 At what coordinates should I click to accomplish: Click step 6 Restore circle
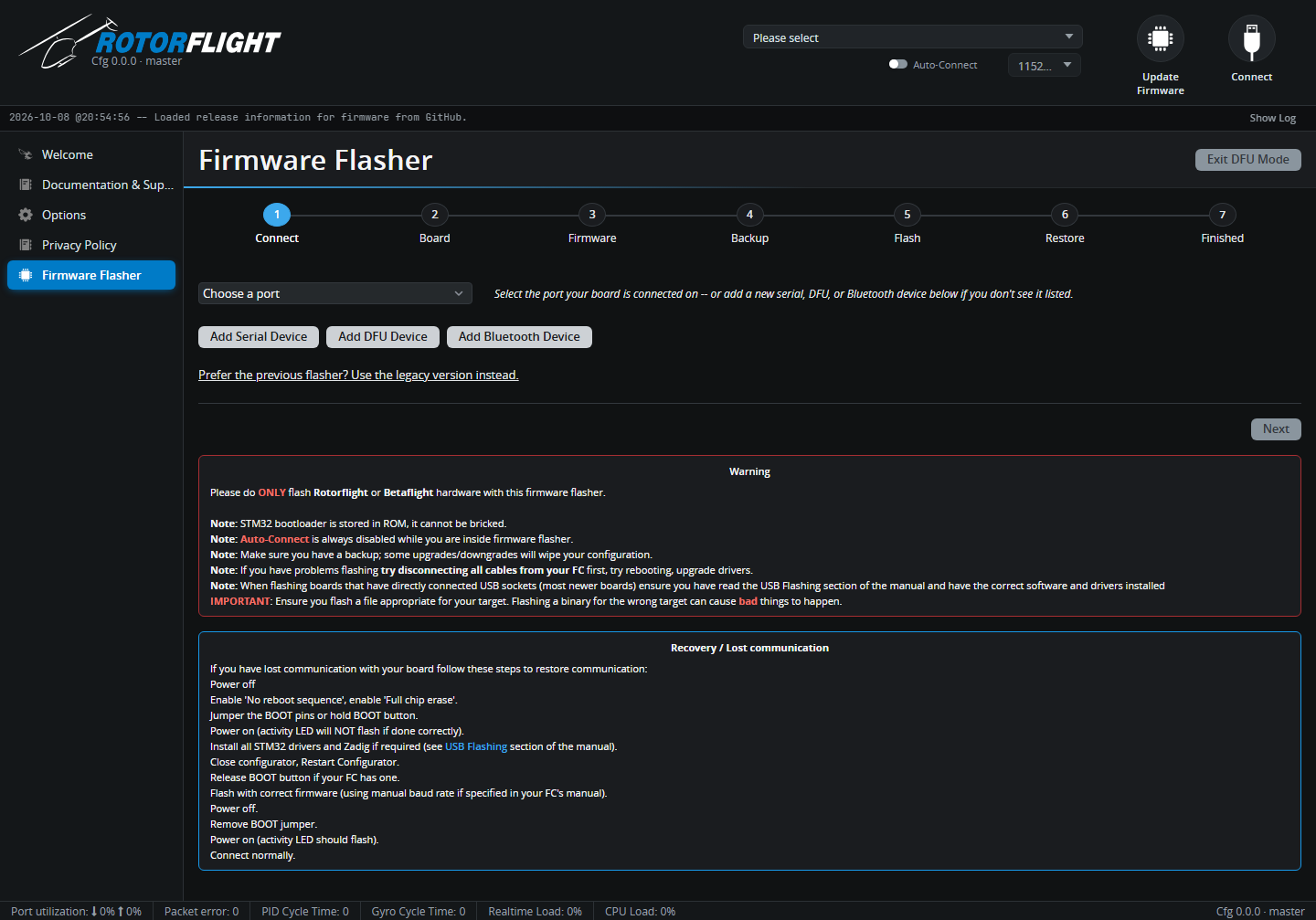1065,215
